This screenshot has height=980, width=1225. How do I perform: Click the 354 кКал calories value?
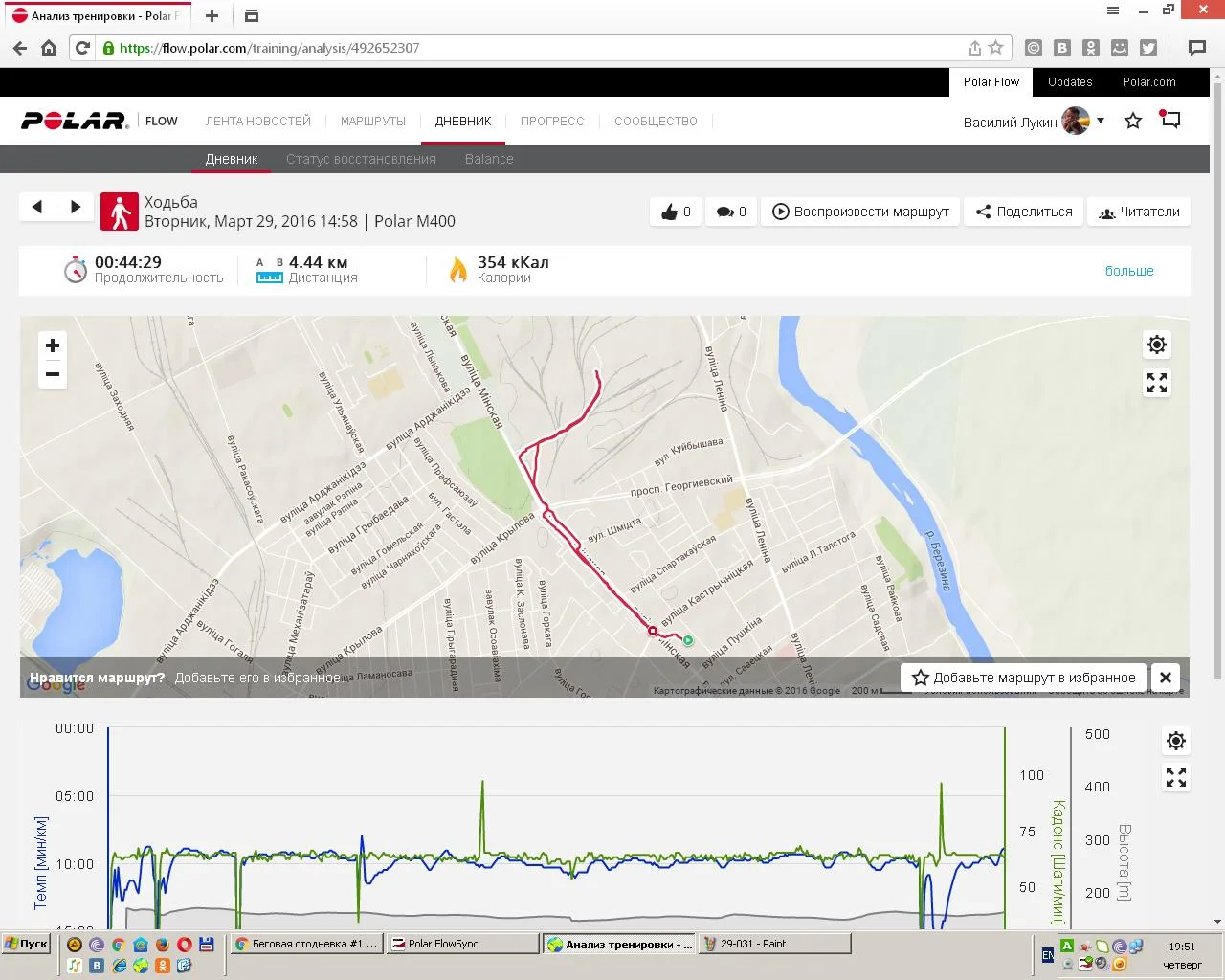pos(513,262)
